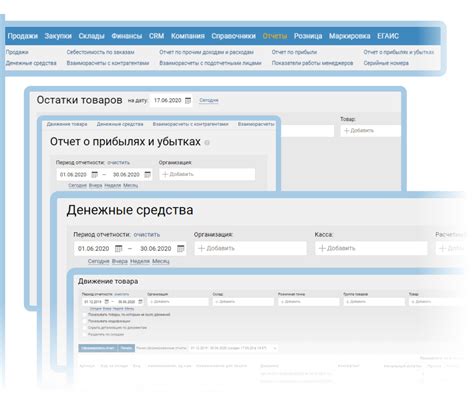Toggle Показывать товары без движений checkbox

point(85,315)
